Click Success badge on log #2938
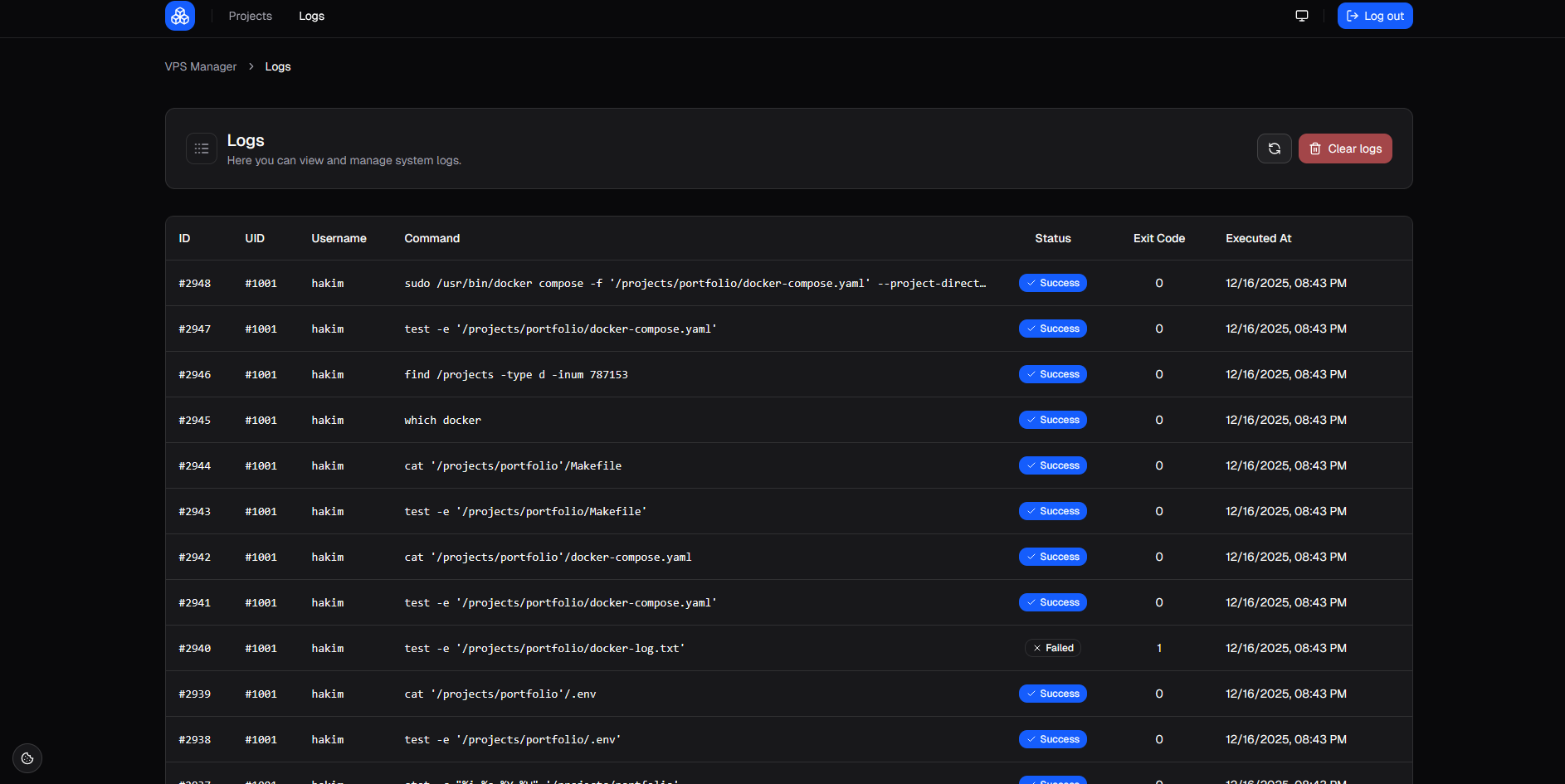1565x784 pixels. 1052,739
